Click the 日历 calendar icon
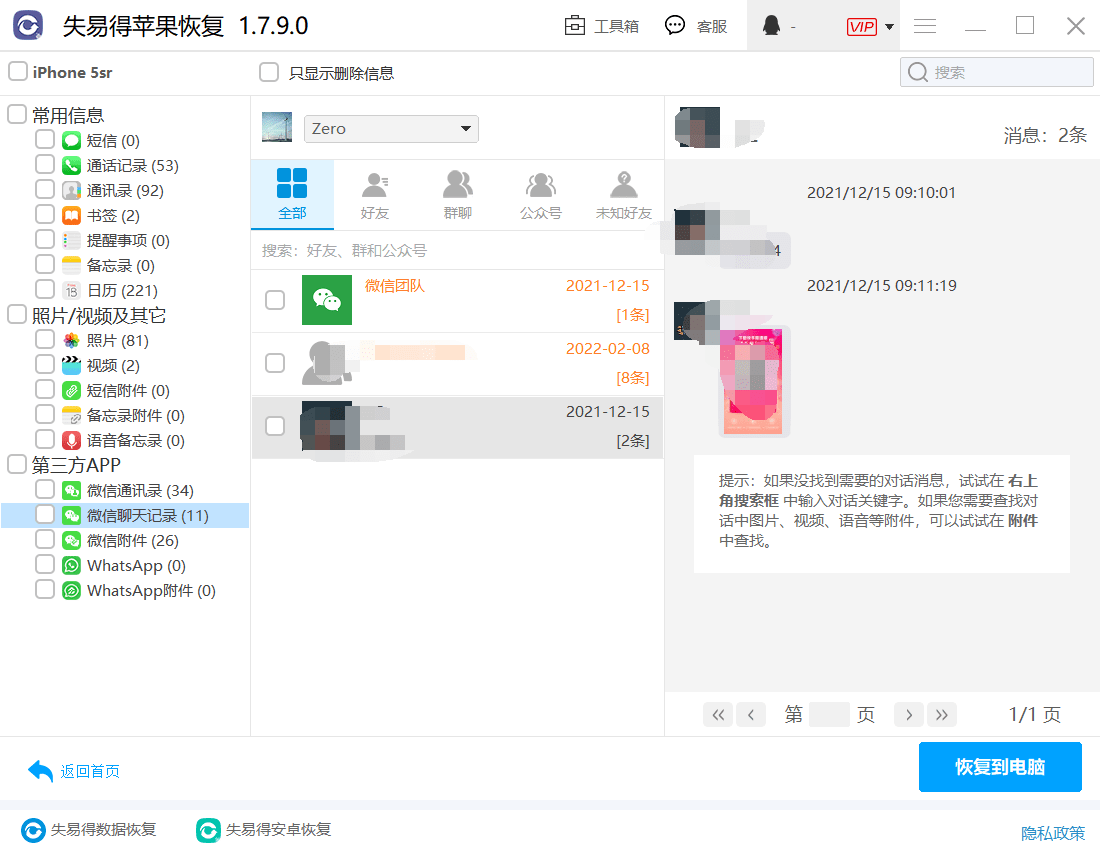This screenshot has height=850, width=1100. 72,290
